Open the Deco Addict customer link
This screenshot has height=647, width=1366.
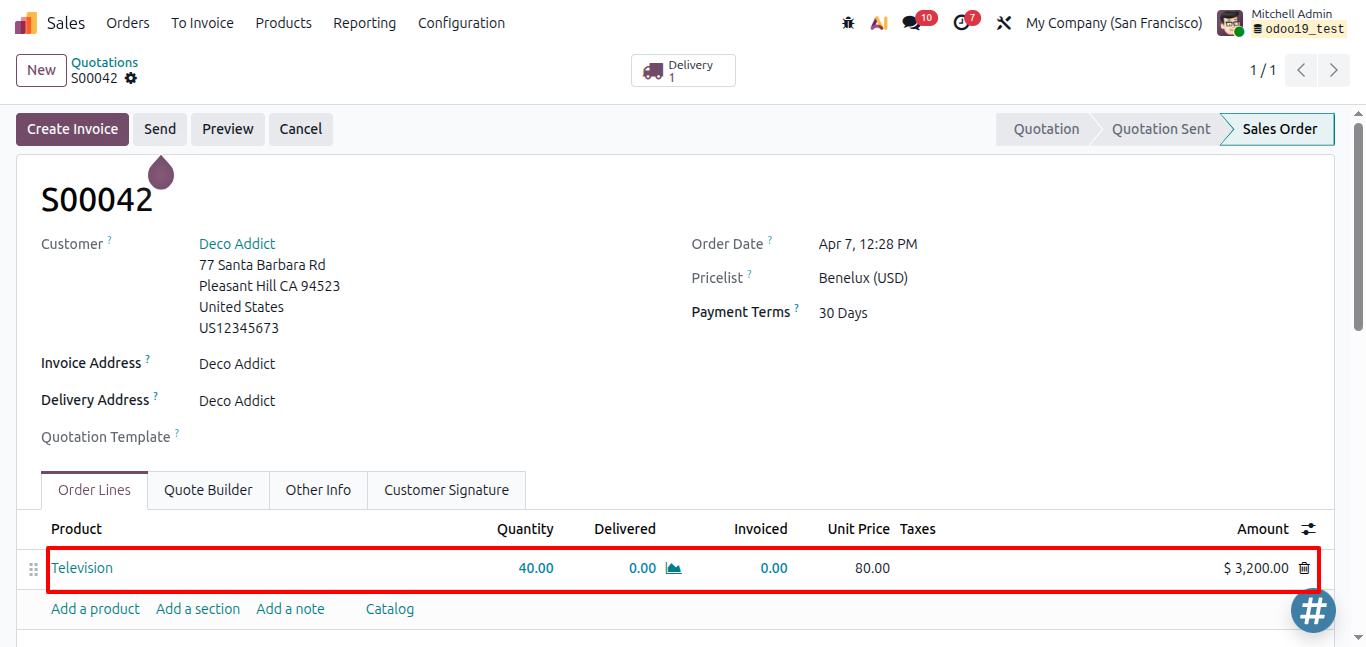pos(237,244)
